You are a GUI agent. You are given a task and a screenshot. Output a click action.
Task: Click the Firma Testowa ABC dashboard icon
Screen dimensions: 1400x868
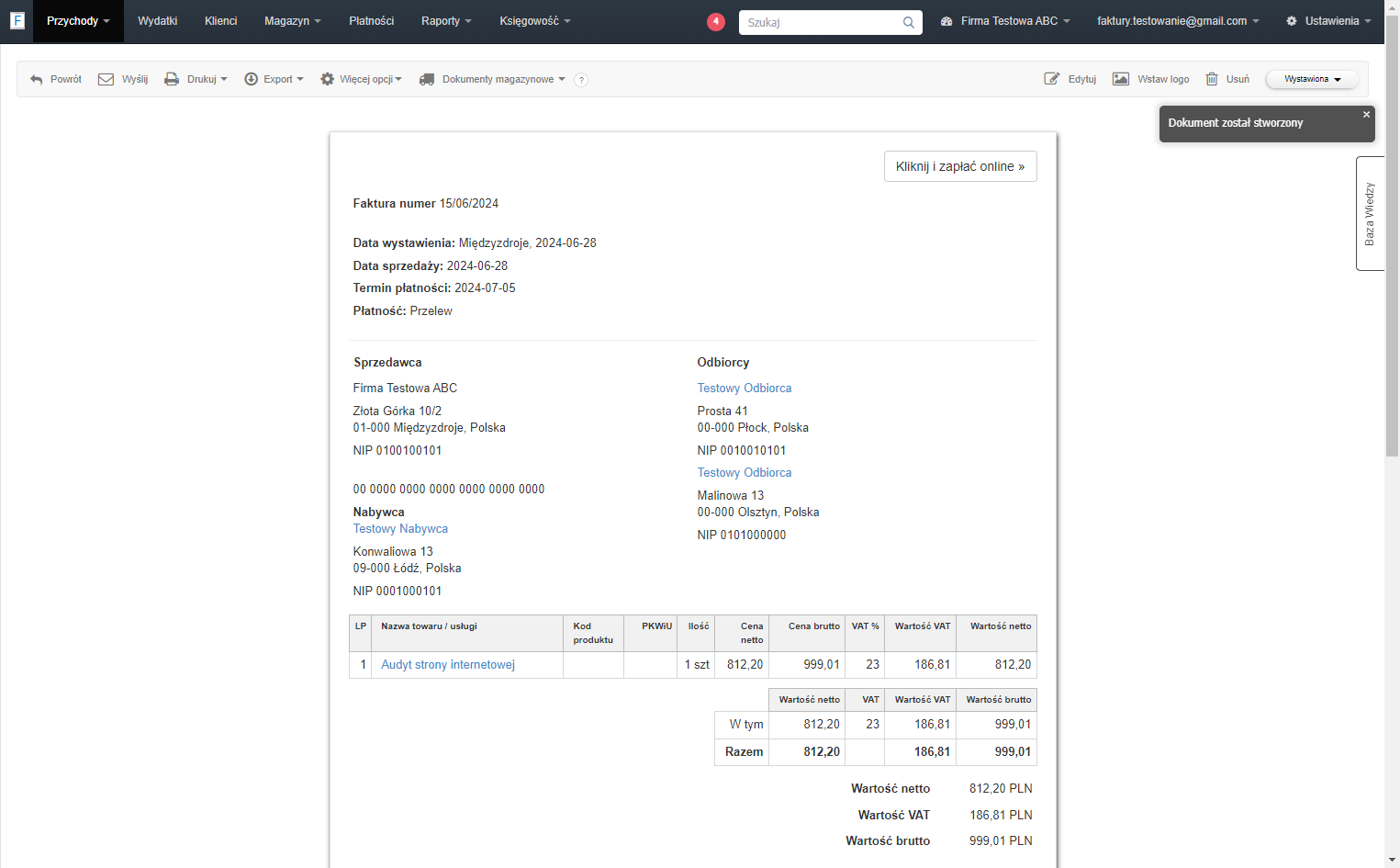coord(946,21)
